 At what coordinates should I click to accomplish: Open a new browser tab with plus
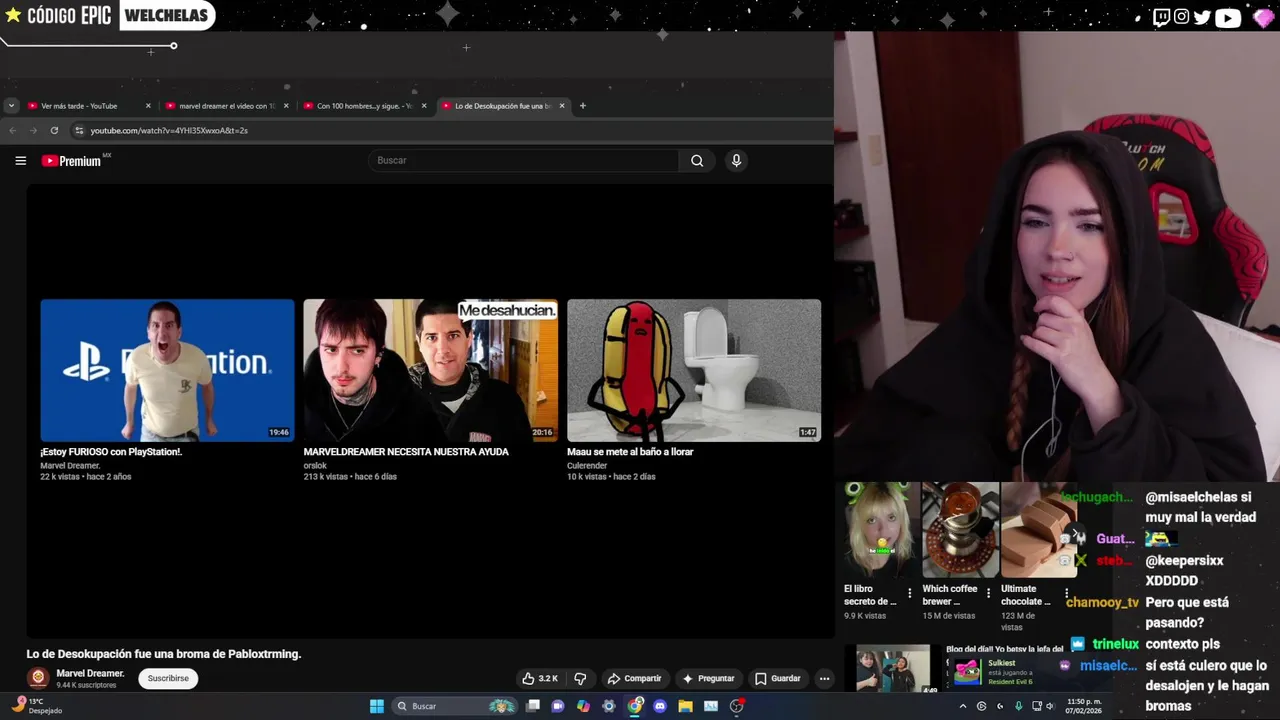tap(583, 105)
